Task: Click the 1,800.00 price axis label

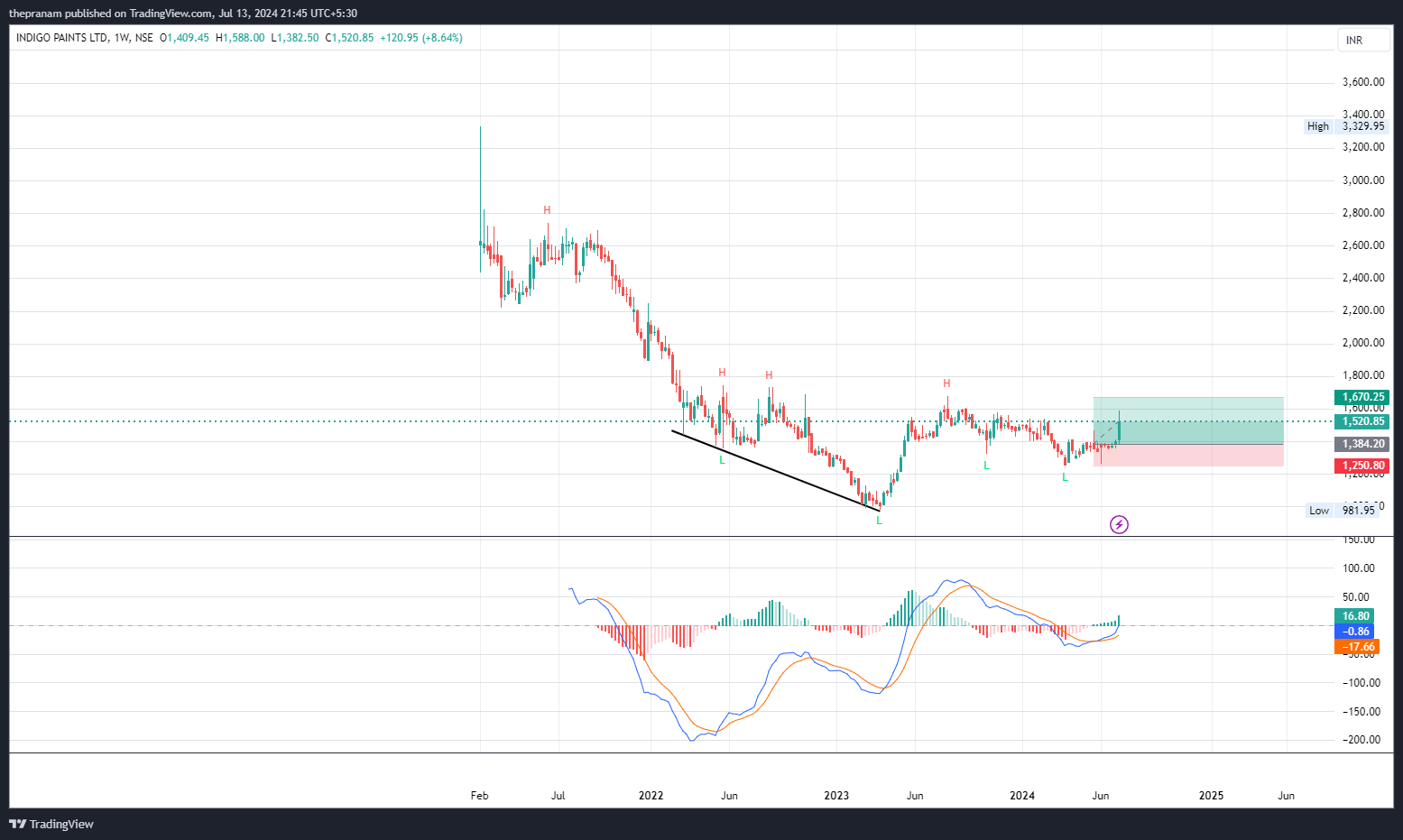Action: tap(1363, 375)
